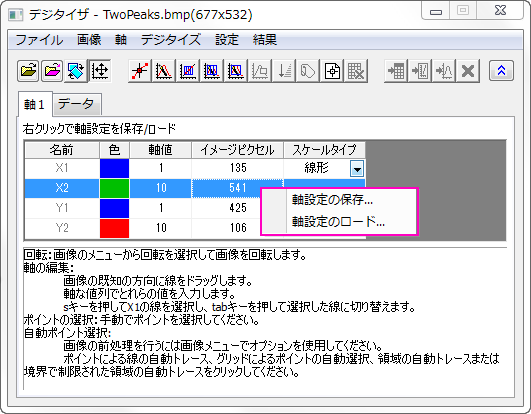Click the Y2 axis value cell showing 10
Image resolution: width=531 pixels, height=414 pixels.
161,228
